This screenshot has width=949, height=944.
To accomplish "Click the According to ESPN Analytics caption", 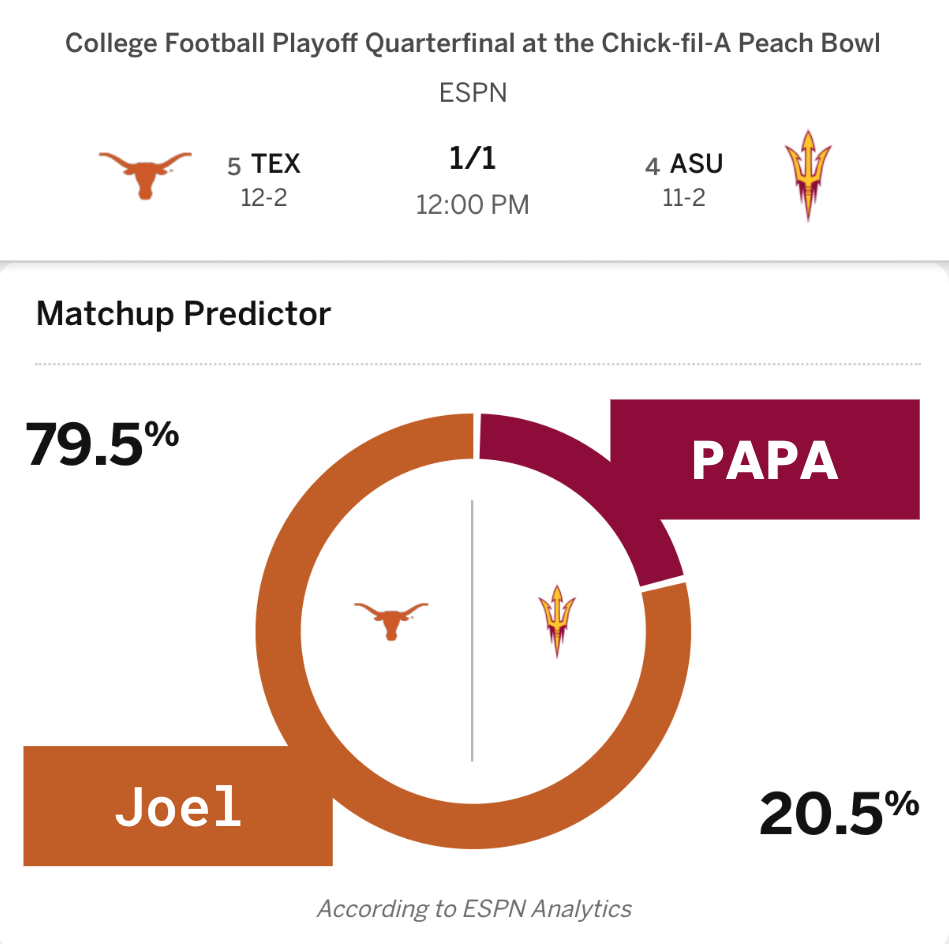I will tap(474, 908).
